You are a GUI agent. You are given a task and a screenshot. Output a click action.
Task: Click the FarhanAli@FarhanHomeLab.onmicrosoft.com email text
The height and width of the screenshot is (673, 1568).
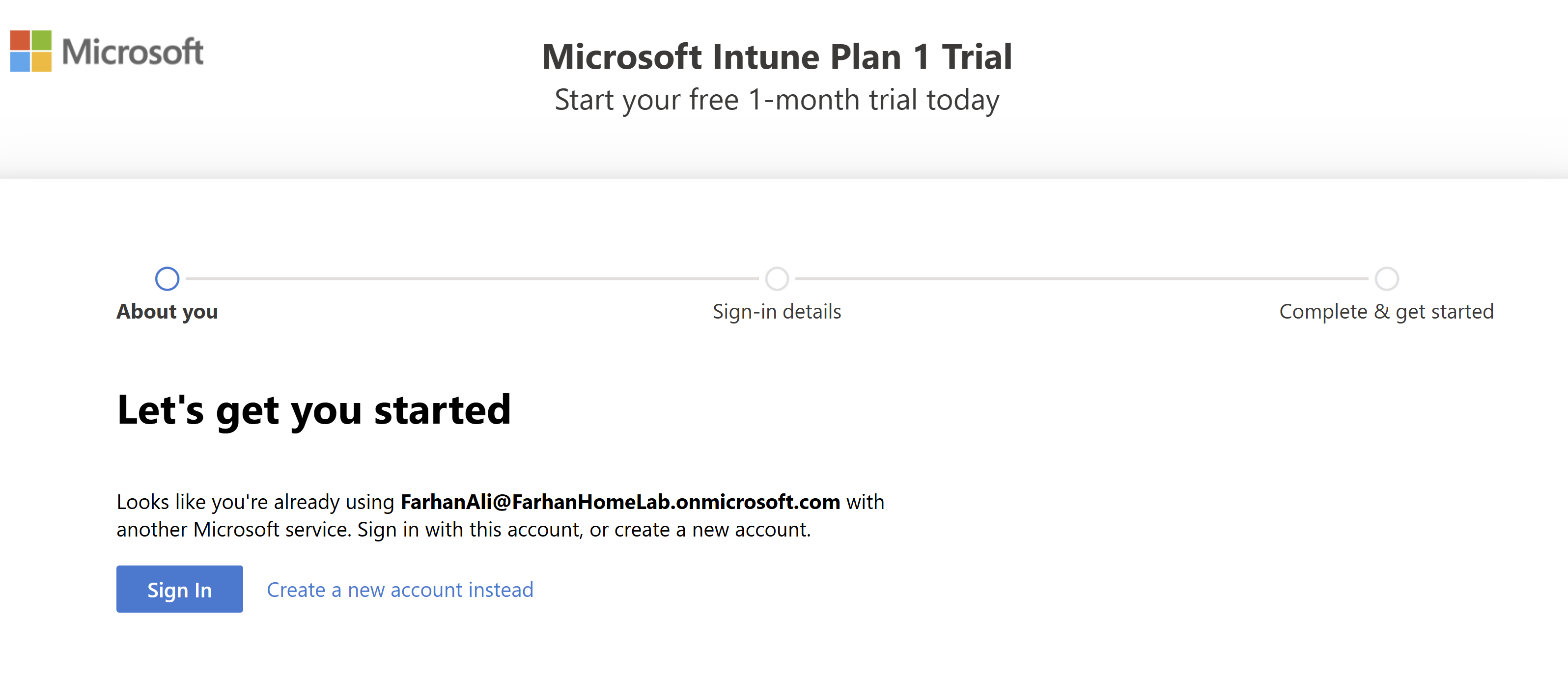(x=619, y=502)
